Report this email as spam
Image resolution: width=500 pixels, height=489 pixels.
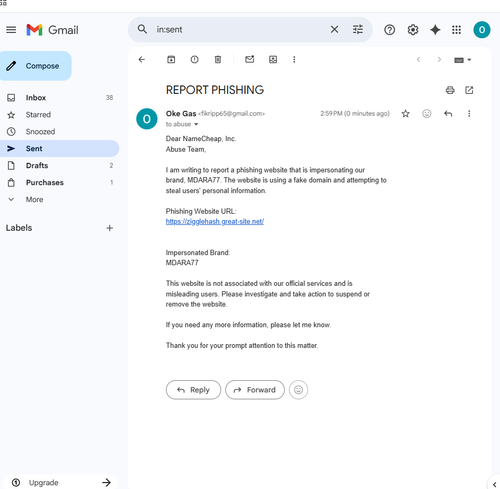tap(194, 60)
